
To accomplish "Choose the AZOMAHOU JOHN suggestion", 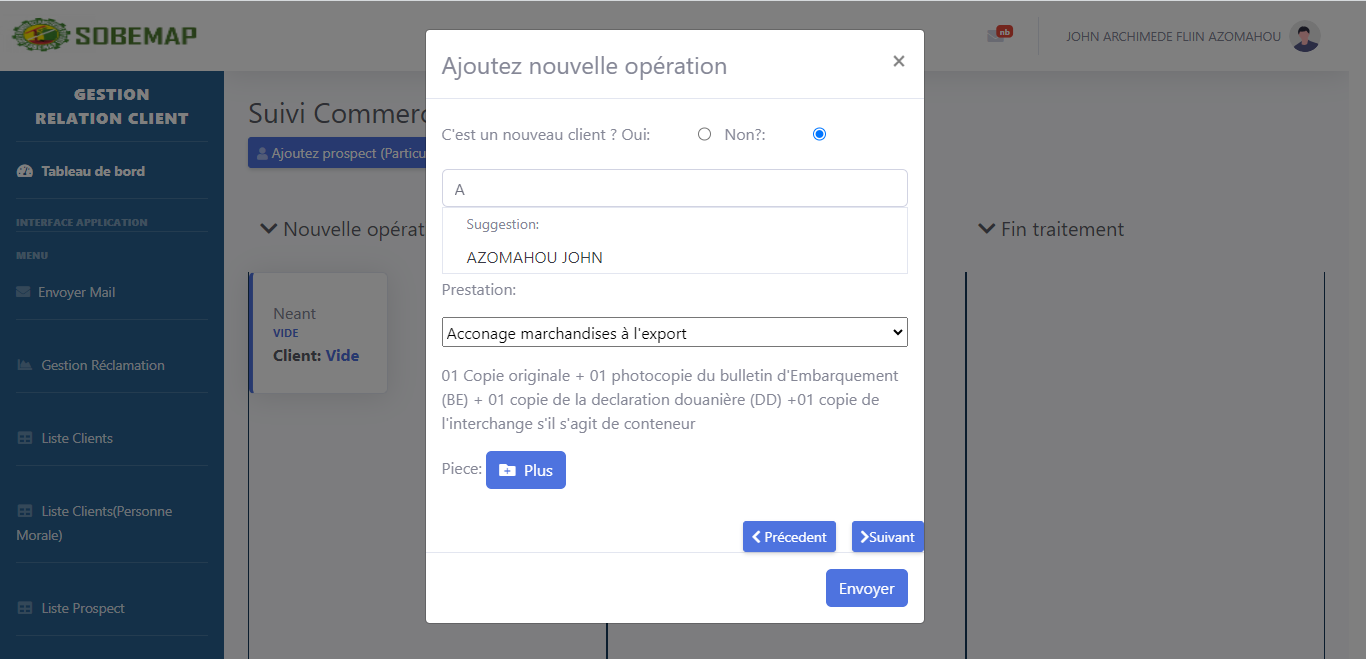I will pos(535,258).
